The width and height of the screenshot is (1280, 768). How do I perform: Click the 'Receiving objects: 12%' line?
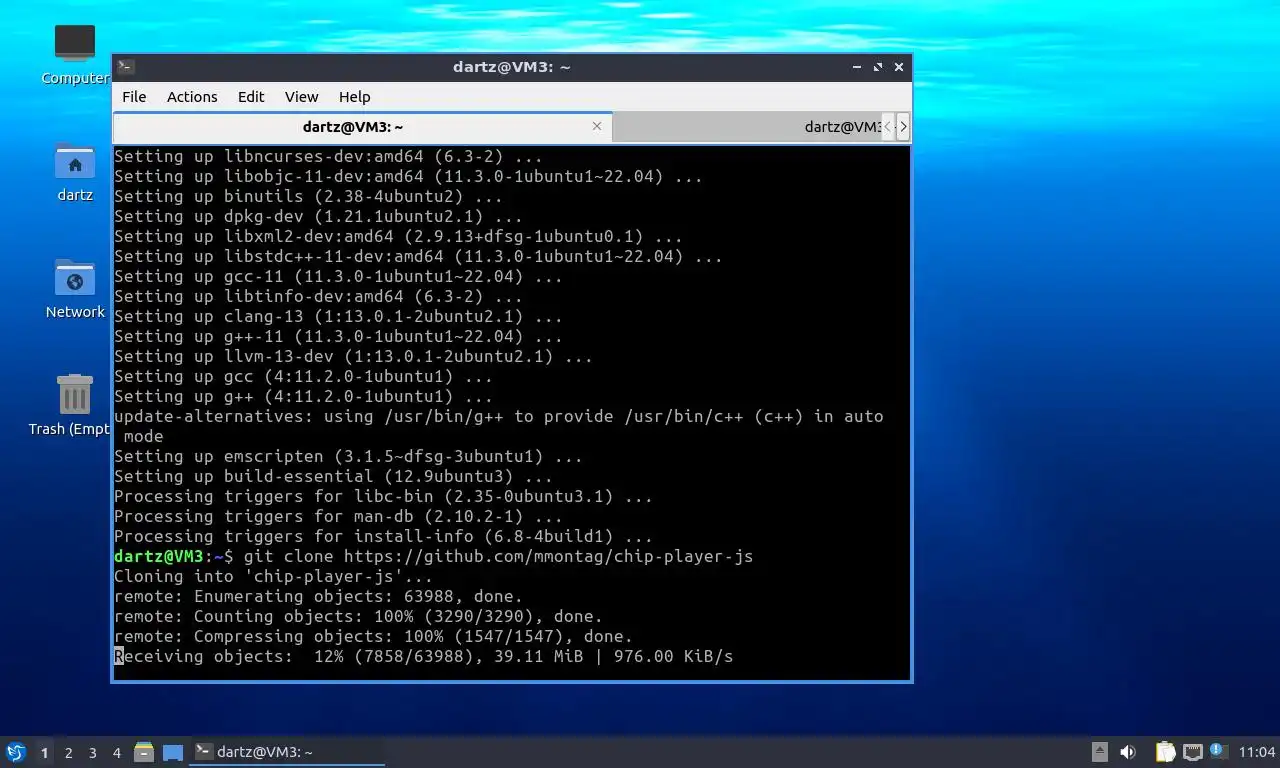[423, 656]
